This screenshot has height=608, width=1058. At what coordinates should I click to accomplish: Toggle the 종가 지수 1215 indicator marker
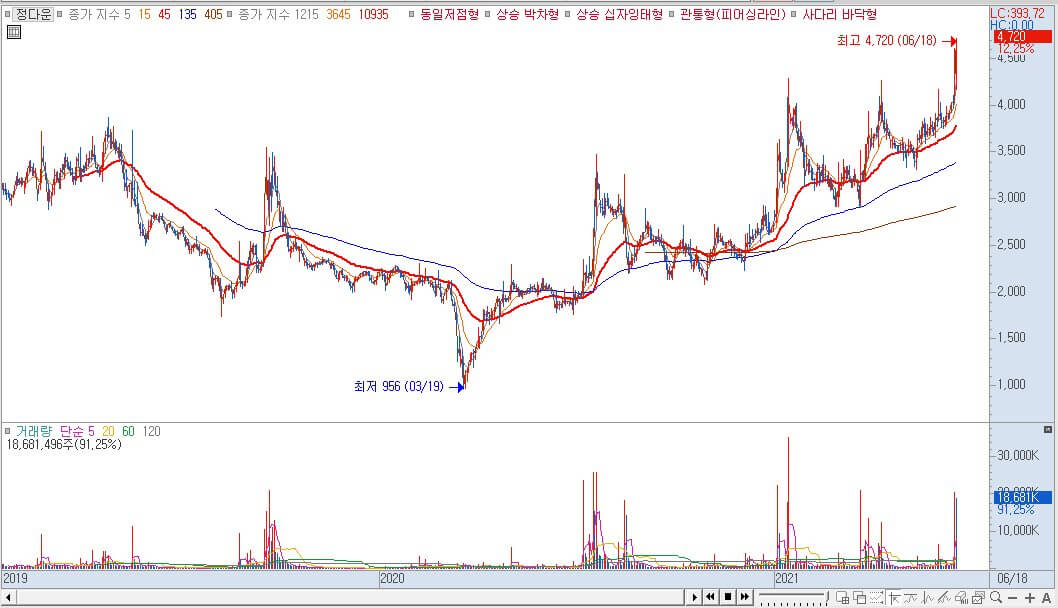(230, 14)
